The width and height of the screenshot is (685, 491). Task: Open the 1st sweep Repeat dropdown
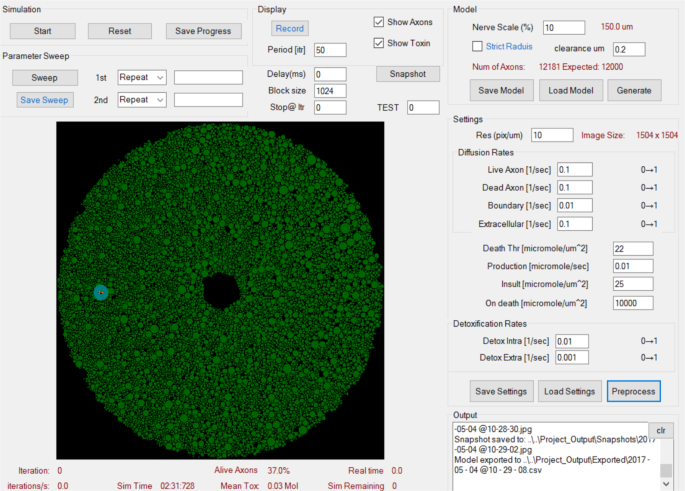pos(141,77)
